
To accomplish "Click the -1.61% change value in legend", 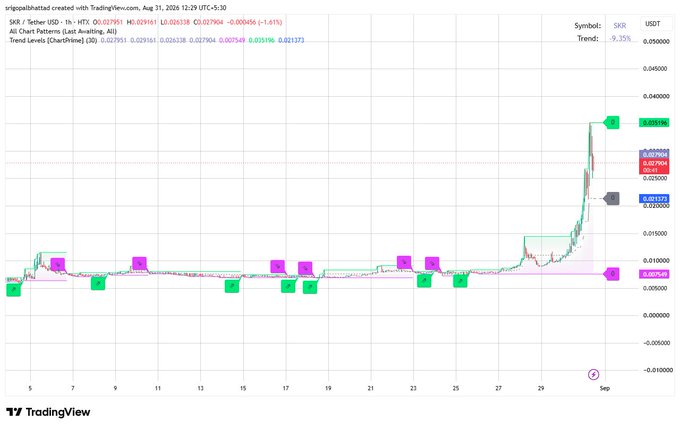I will point(270,22).
